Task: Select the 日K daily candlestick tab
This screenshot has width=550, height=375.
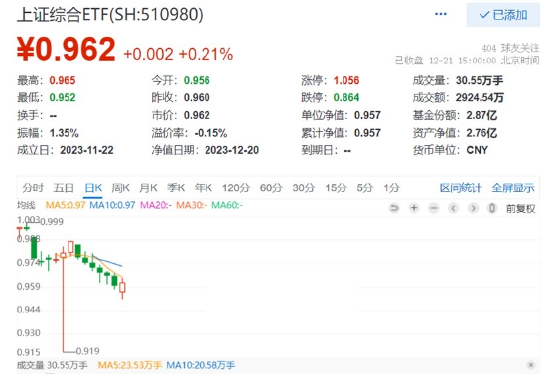Action: pos(93,188)
